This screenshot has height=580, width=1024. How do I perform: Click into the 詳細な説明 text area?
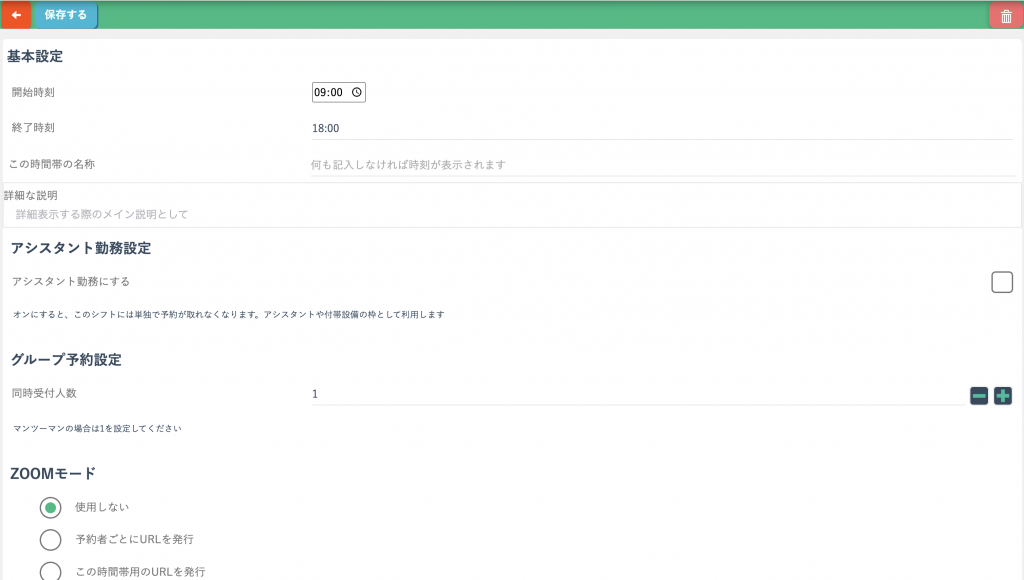click(x=510, y=214)
